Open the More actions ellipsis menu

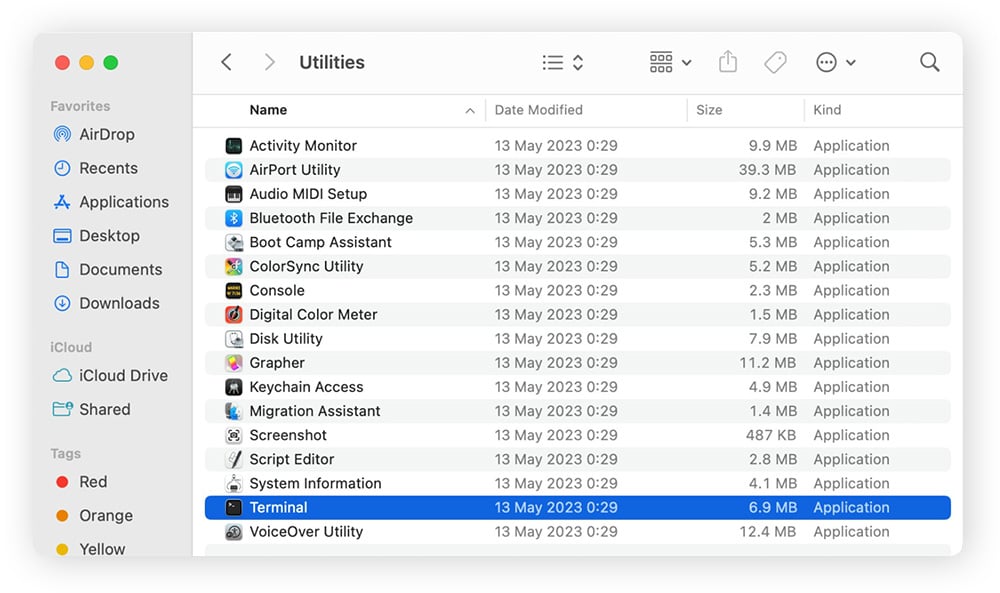point(835,62)
